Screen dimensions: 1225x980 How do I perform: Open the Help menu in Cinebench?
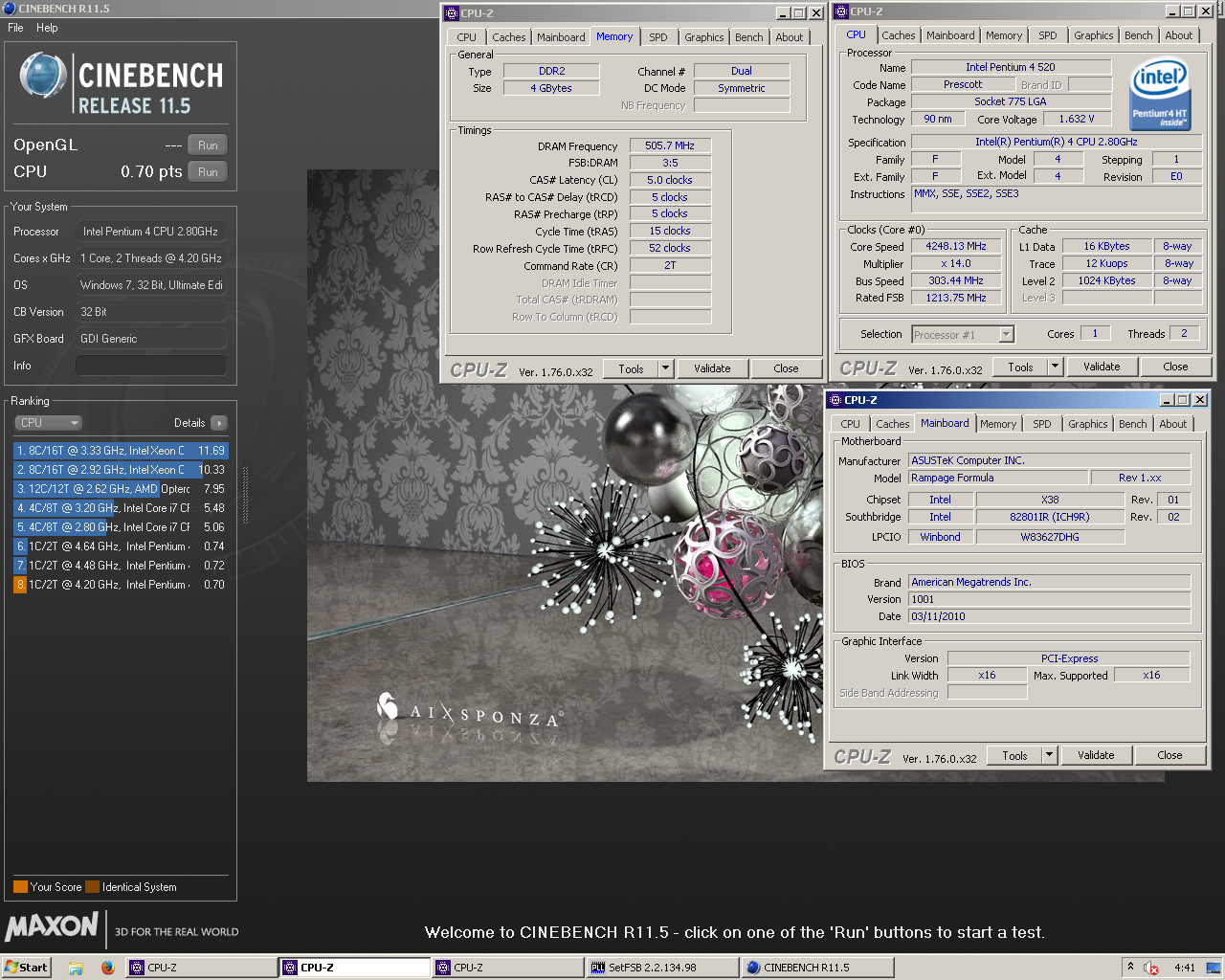pos(47,28)
